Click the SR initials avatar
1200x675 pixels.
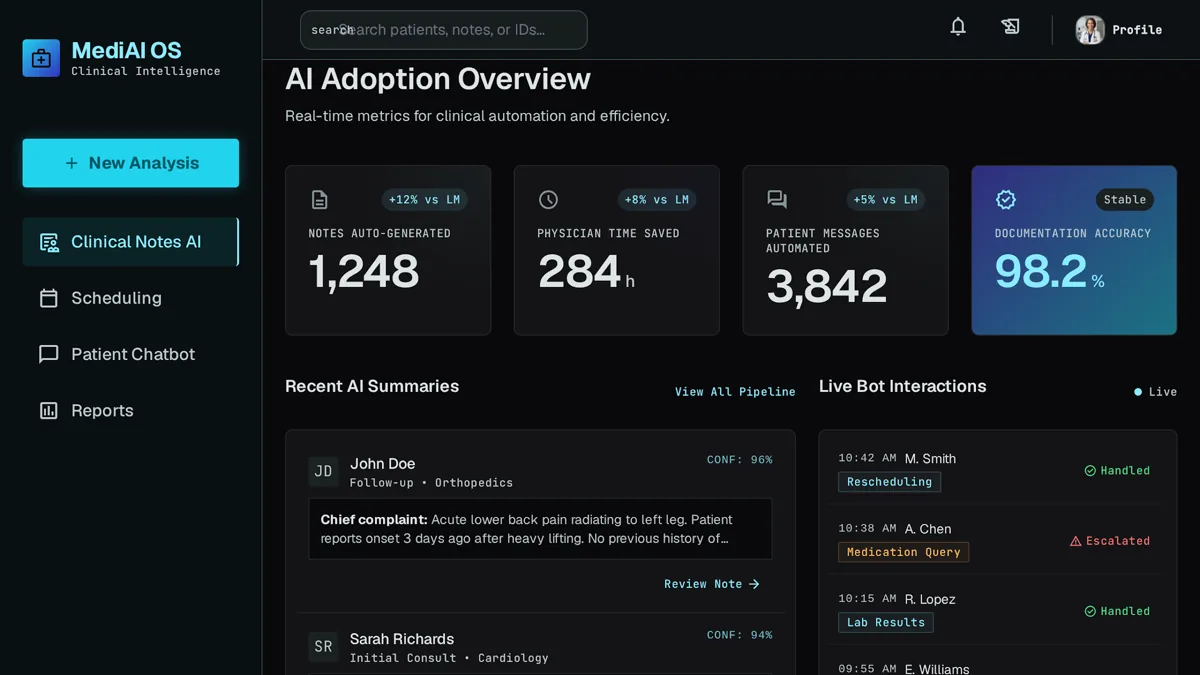point(323,647)
